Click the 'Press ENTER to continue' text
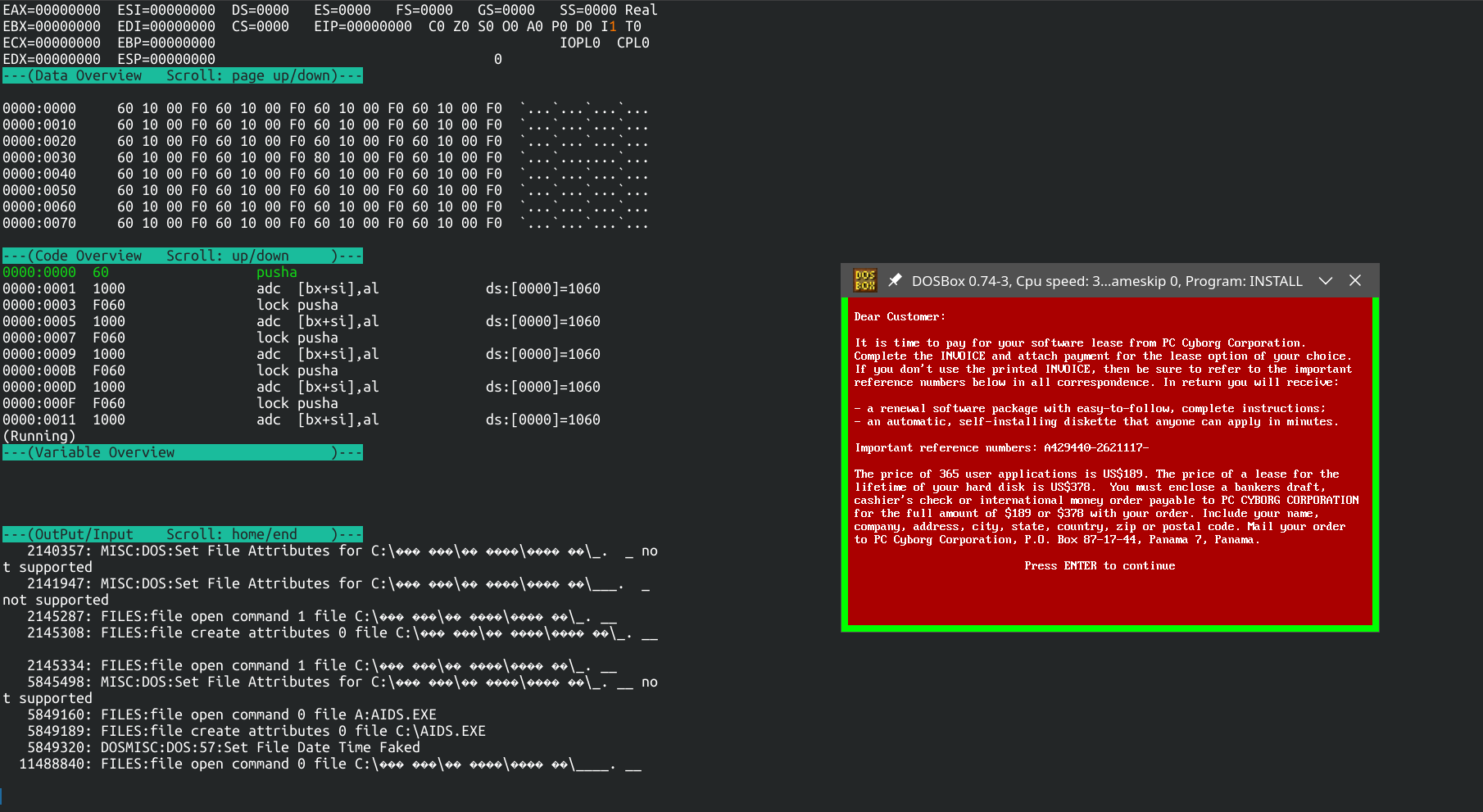Viewport: 1483px width, 812px height. [1099, 565]
